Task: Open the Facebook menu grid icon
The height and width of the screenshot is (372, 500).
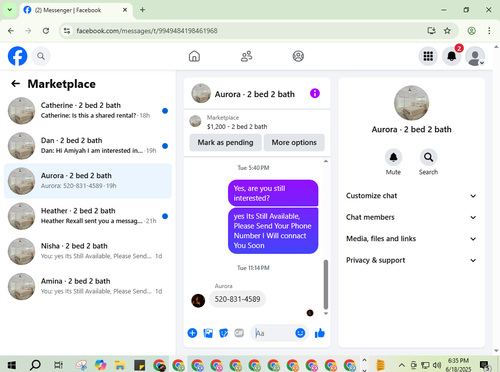Action: tap(428, 56)
